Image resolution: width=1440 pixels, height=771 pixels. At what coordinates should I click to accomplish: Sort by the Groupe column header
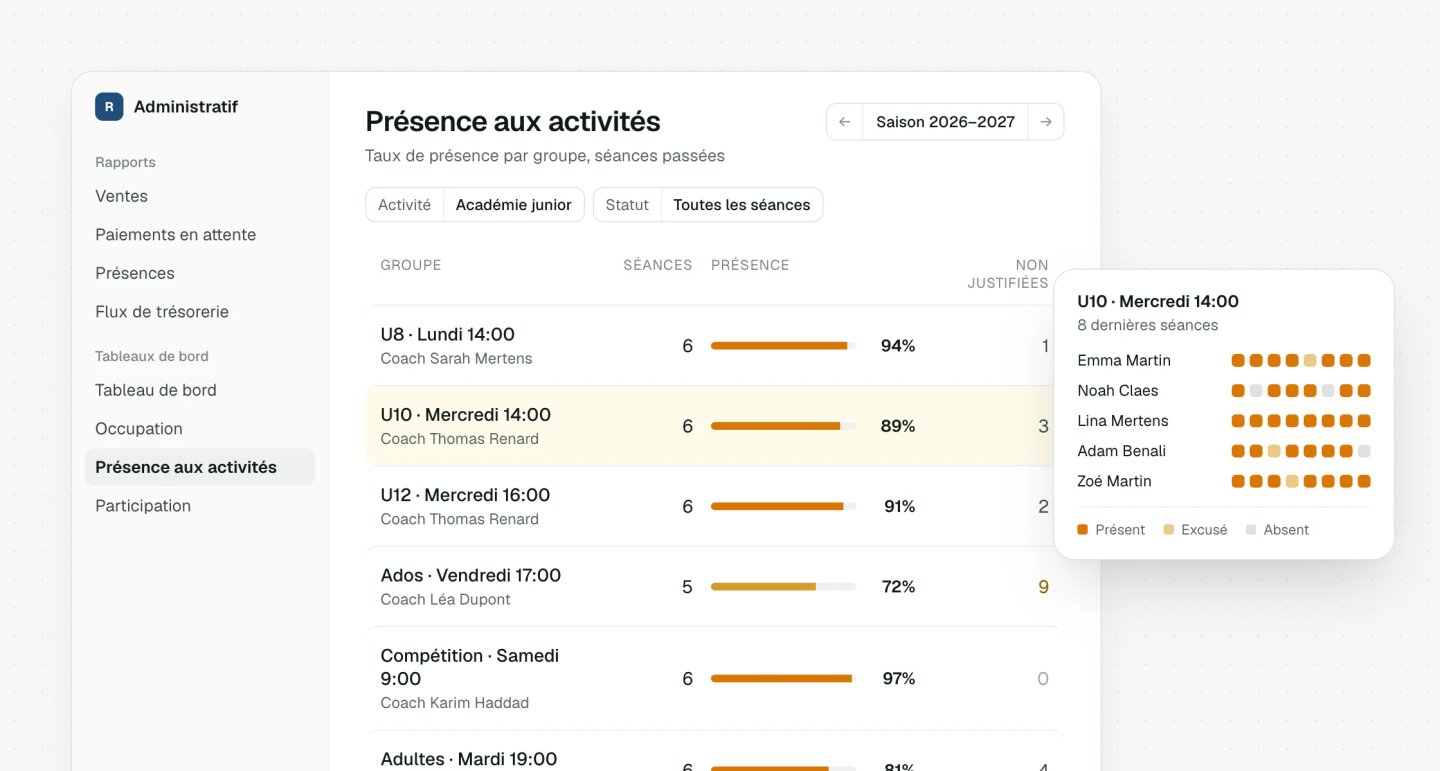tap(411, 265)
